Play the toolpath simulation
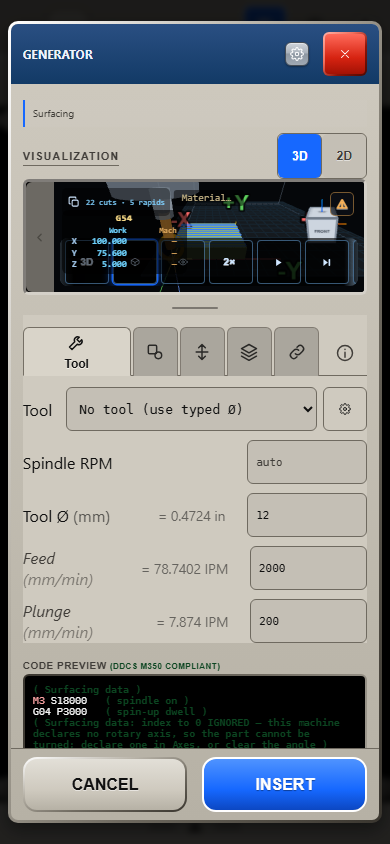 (x=279, y=262)
